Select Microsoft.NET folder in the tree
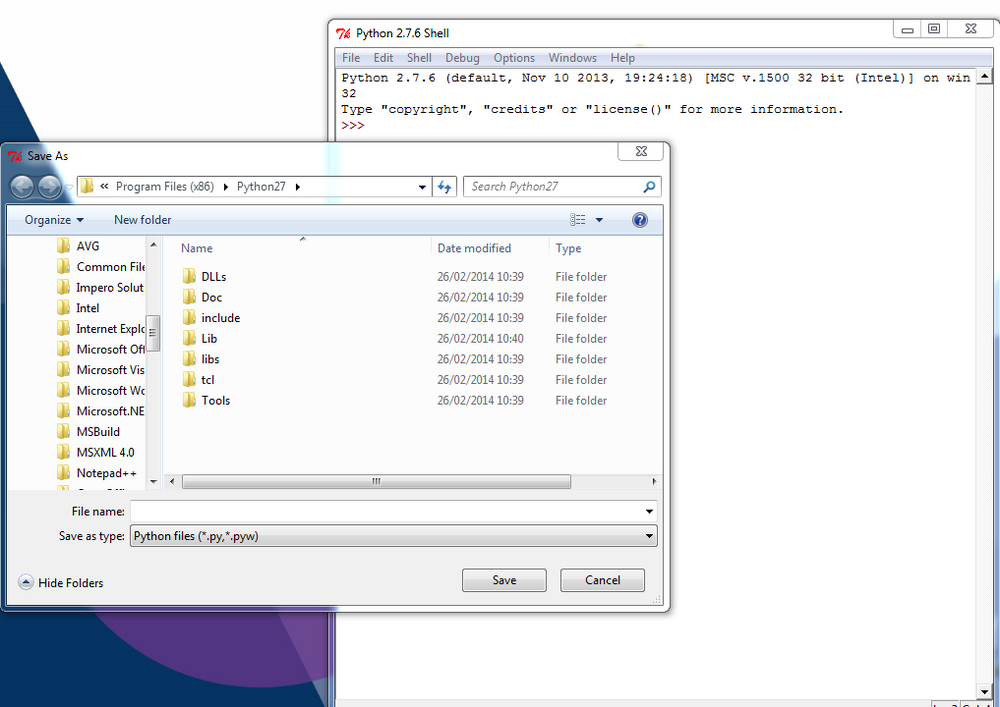Viewport: 1000px width, 707px height. pyautogui.click(x=101, y=411)
